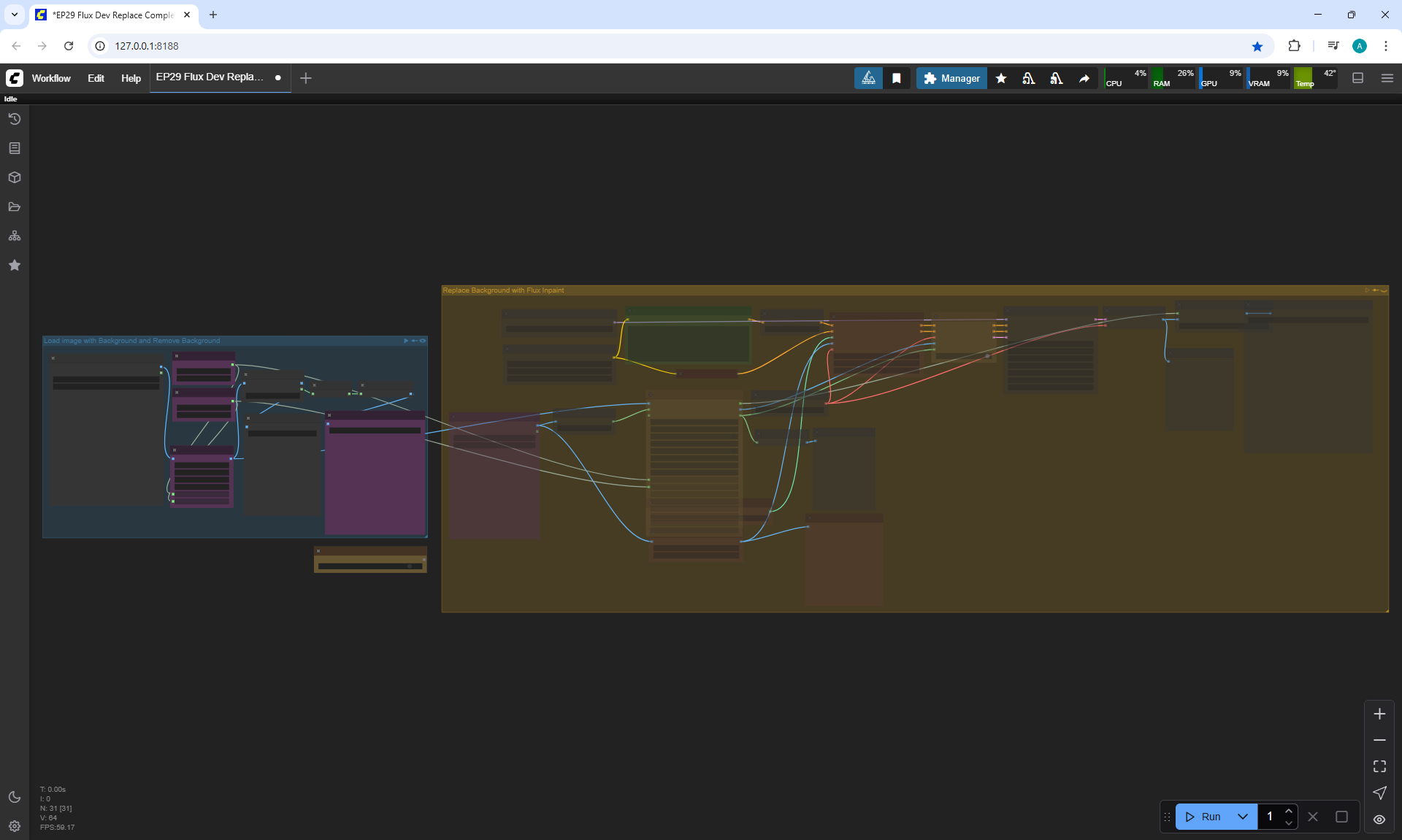Image resolution: width=1402 pixels, height=840 pixels.
Task: Toggle link visibility eye icon
Action: pyautogui.click(x=1379, y=819)
